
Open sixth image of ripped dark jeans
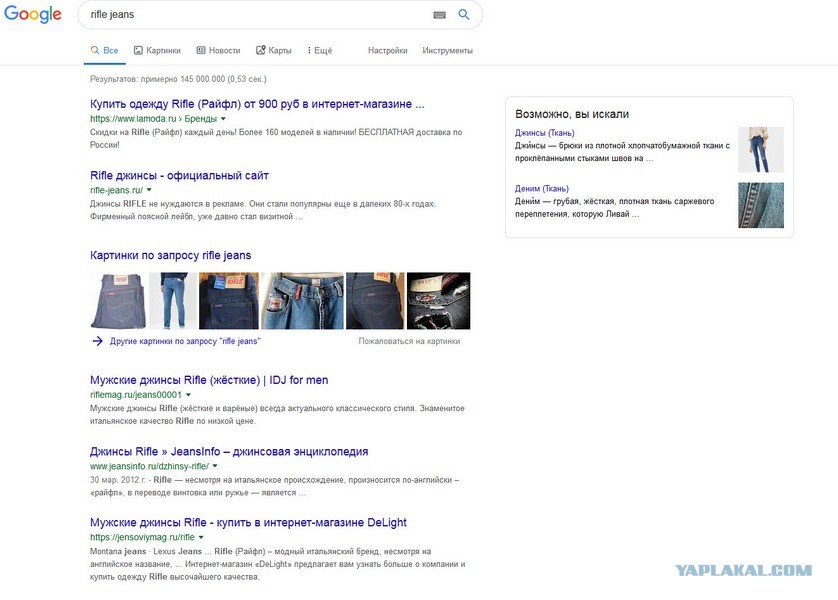point(439,301)
